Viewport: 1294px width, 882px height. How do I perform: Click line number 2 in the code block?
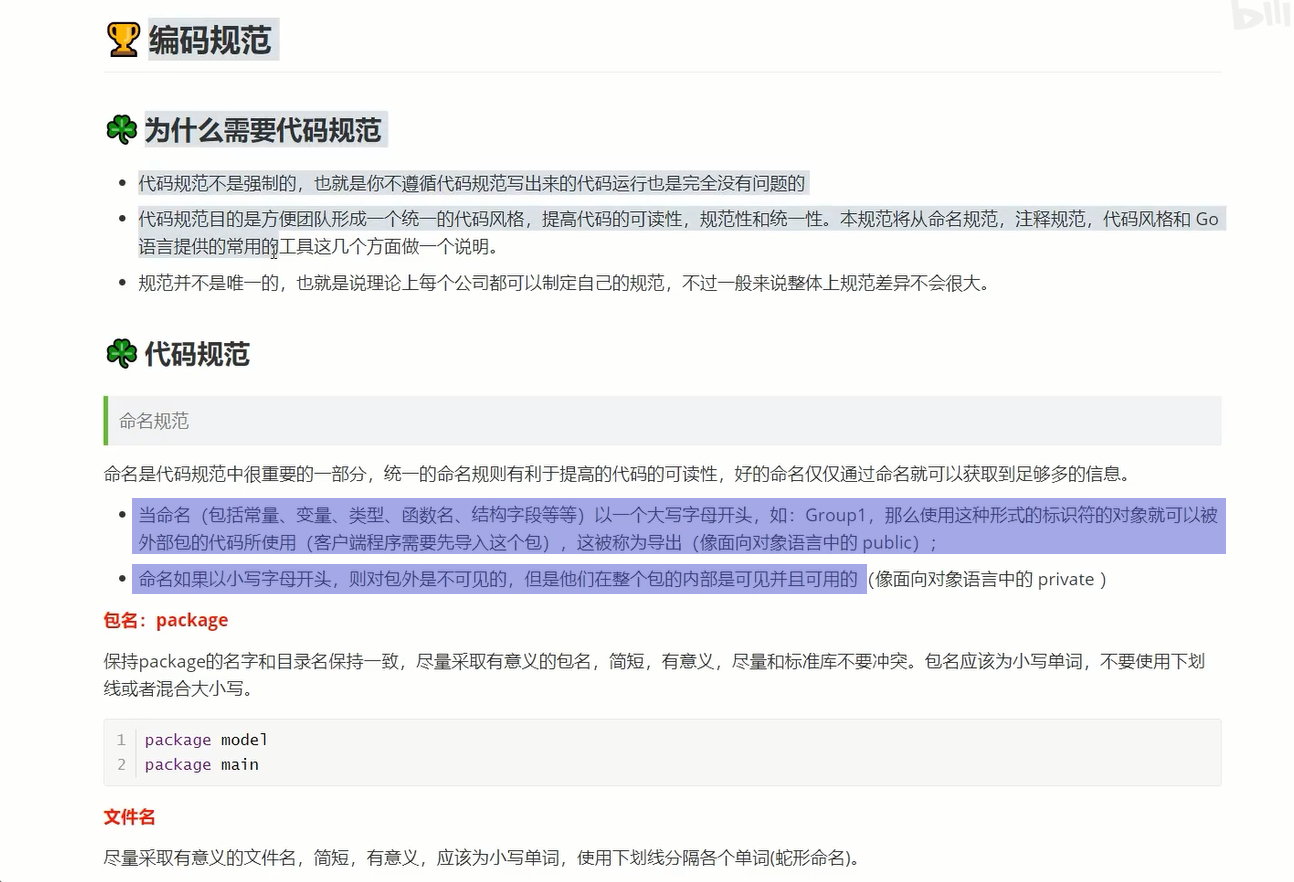(121, 764)
